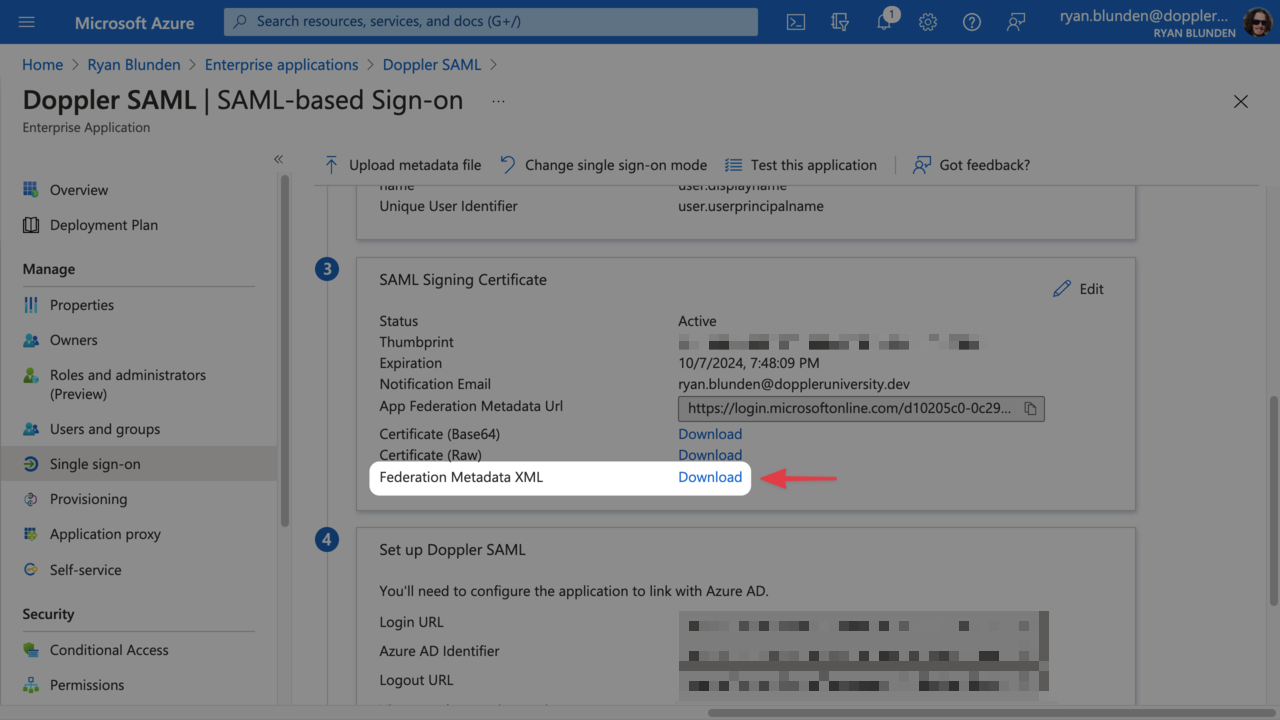The width and height of the screenshot is (1280, 720).
Task: Click the App Federation Metadata Url field
Action: pos(861,408)
